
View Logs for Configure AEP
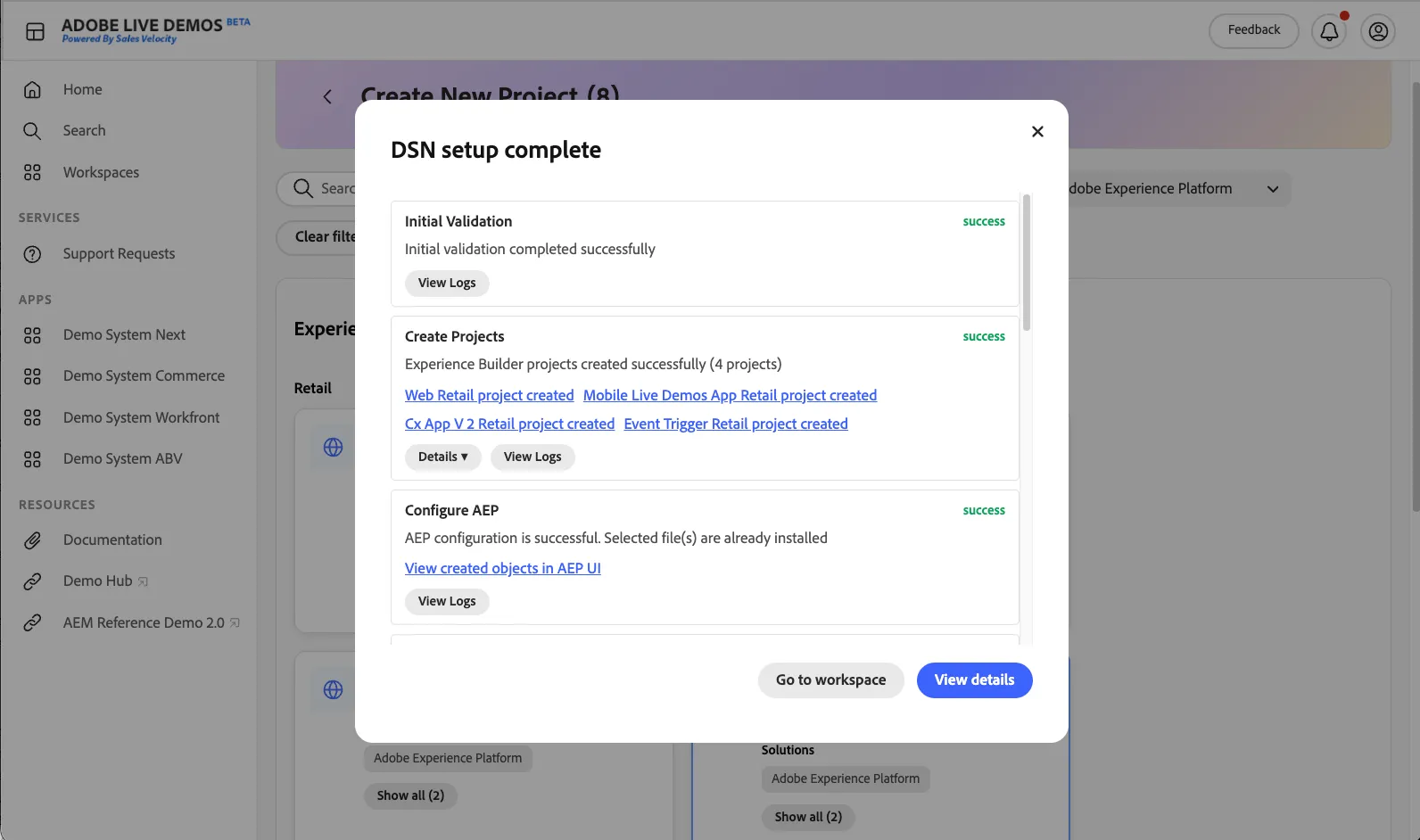point(447,601)
